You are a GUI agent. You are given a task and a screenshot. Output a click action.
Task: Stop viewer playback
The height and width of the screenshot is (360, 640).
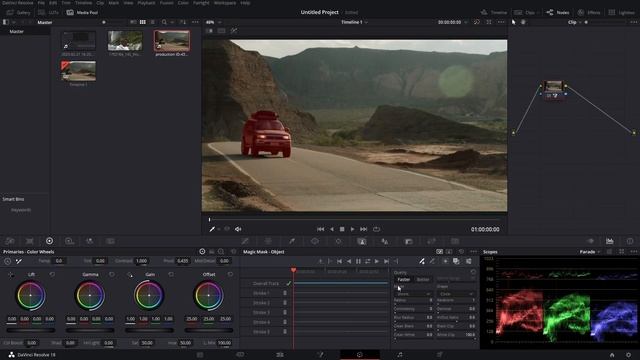coord(342,229)
